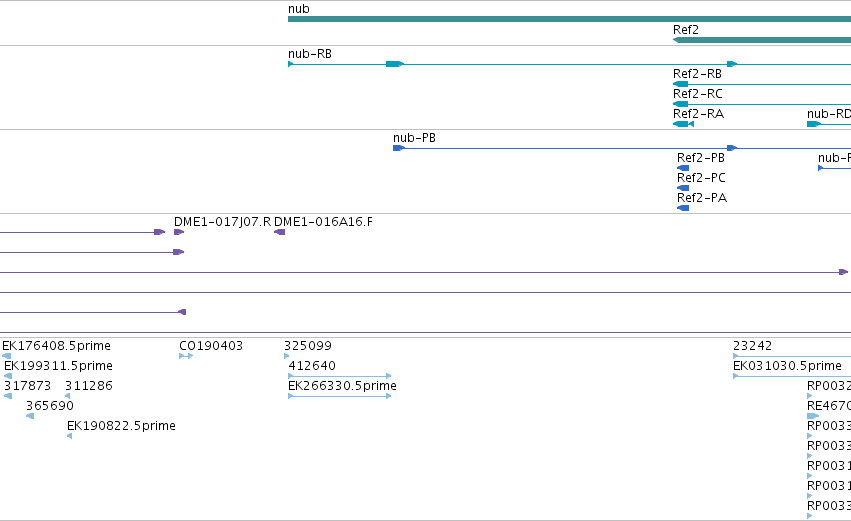Click the Ref2 gene label

(x=685, y=30)
